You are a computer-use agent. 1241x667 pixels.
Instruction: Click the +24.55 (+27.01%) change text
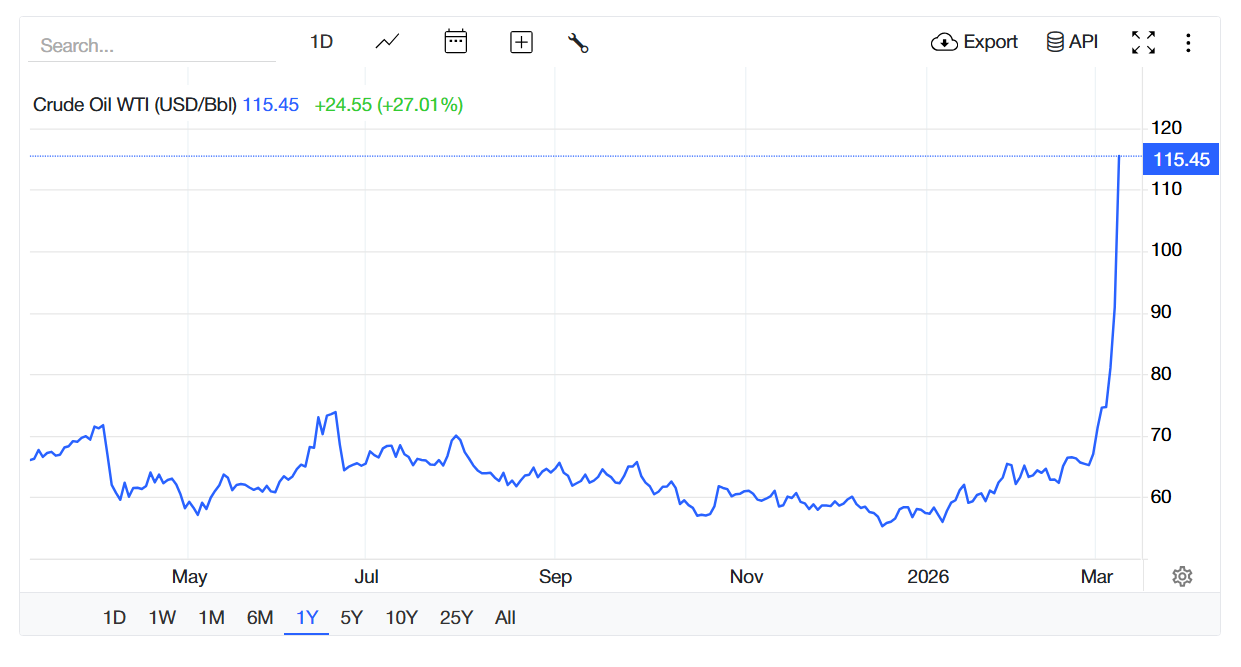pos(389,105)
